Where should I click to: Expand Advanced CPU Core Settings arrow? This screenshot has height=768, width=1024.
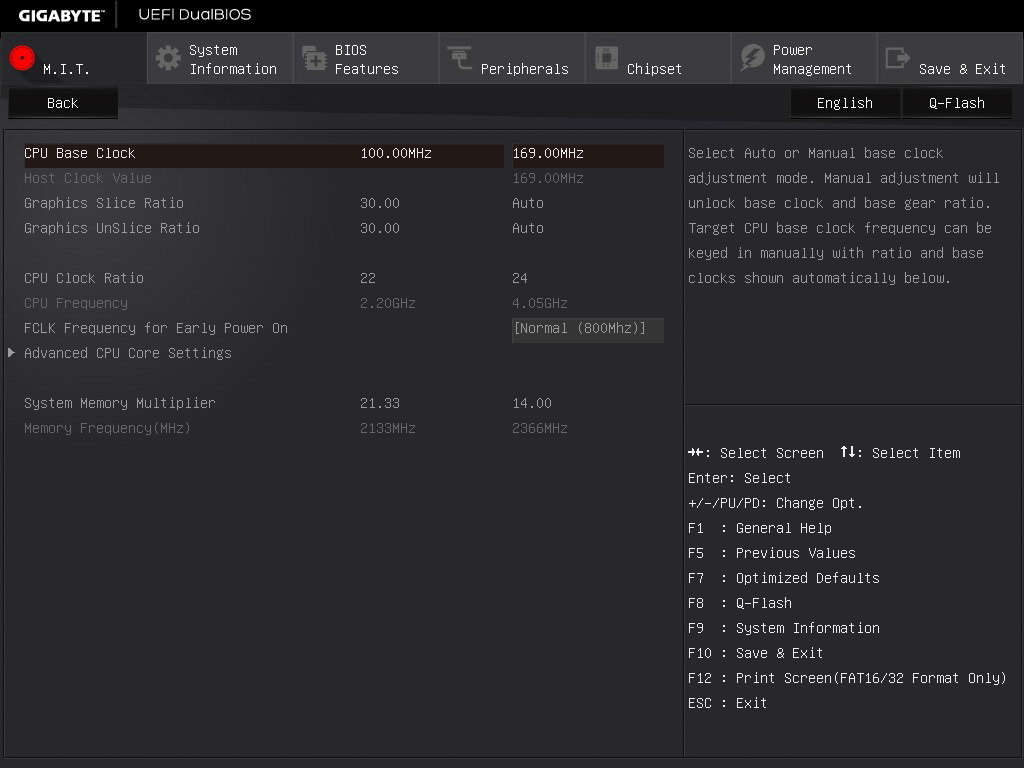(x=11, y=353)
